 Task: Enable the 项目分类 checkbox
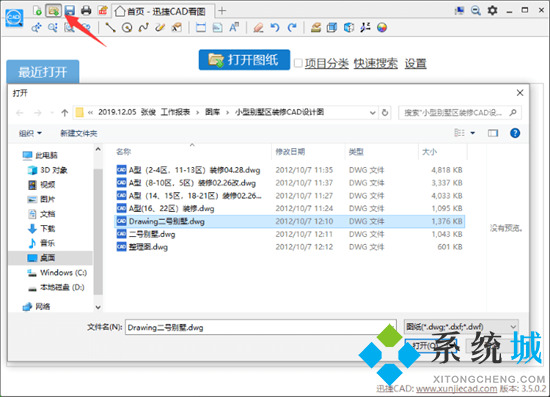[298, 63]
